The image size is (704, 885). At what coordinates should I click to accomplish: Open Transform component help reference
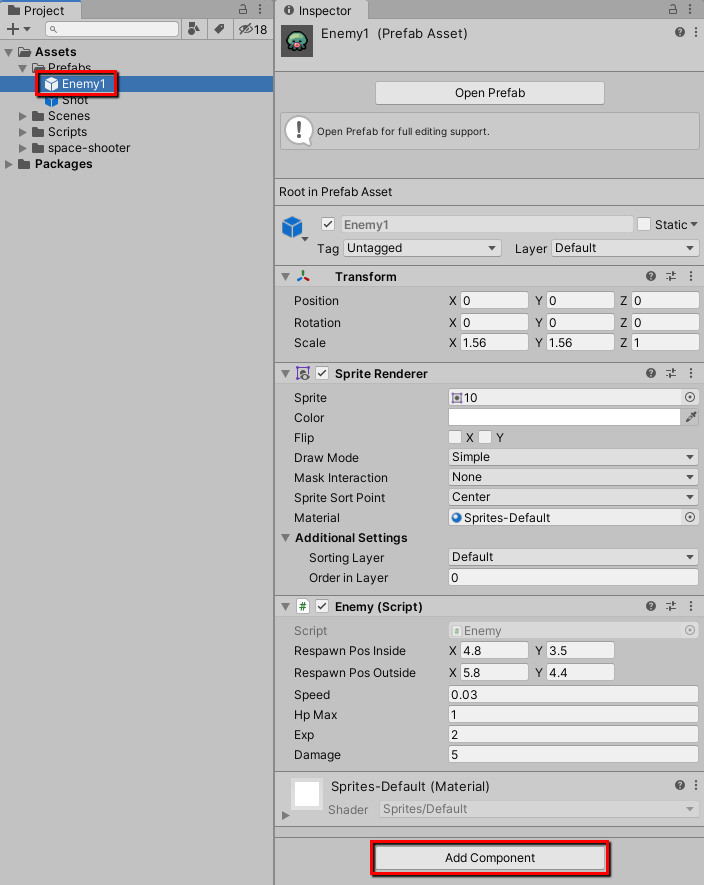pos(651,277)
